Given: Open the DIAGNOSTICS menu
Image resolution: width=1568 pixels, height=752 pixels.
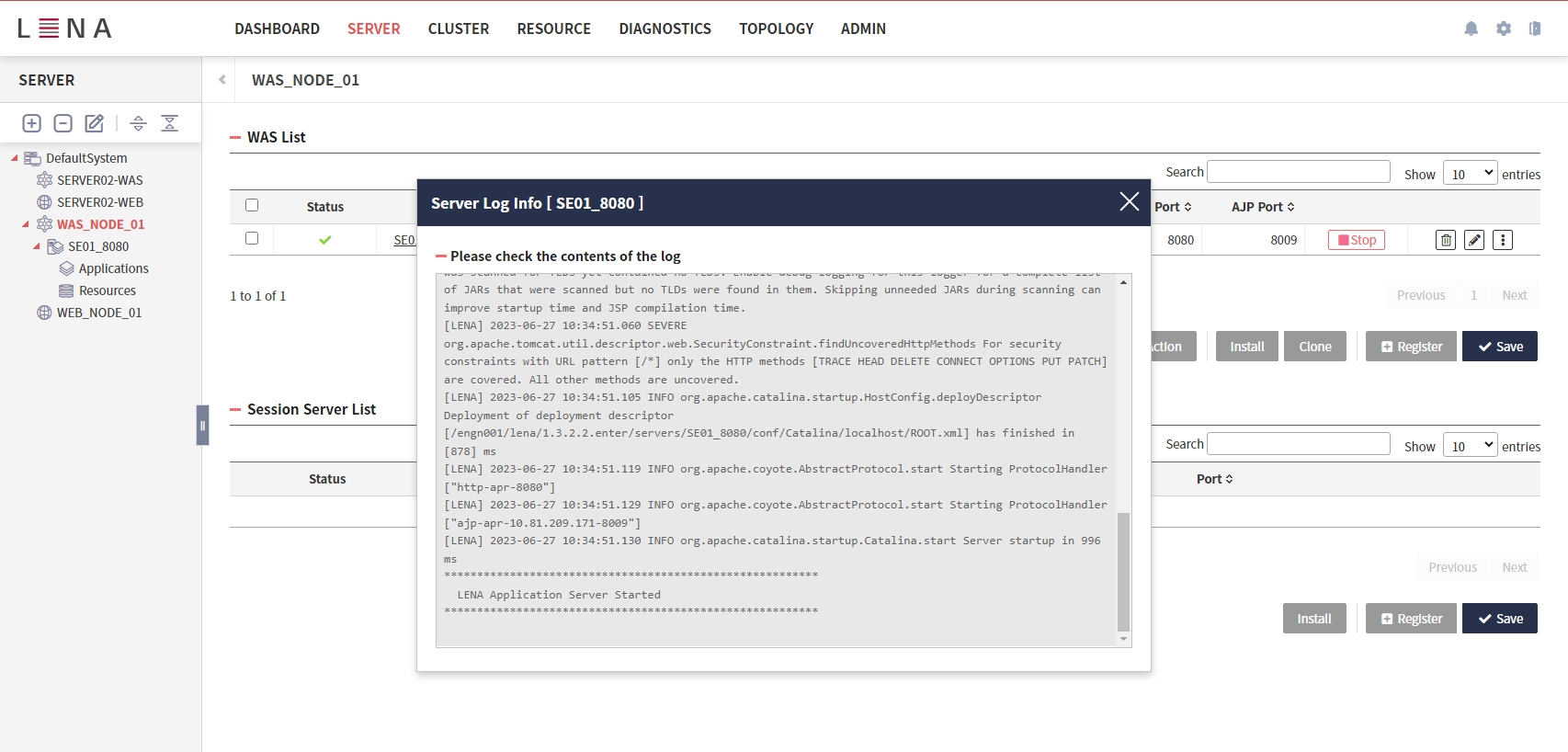Looking at the screenshot, I should point(665,28).
